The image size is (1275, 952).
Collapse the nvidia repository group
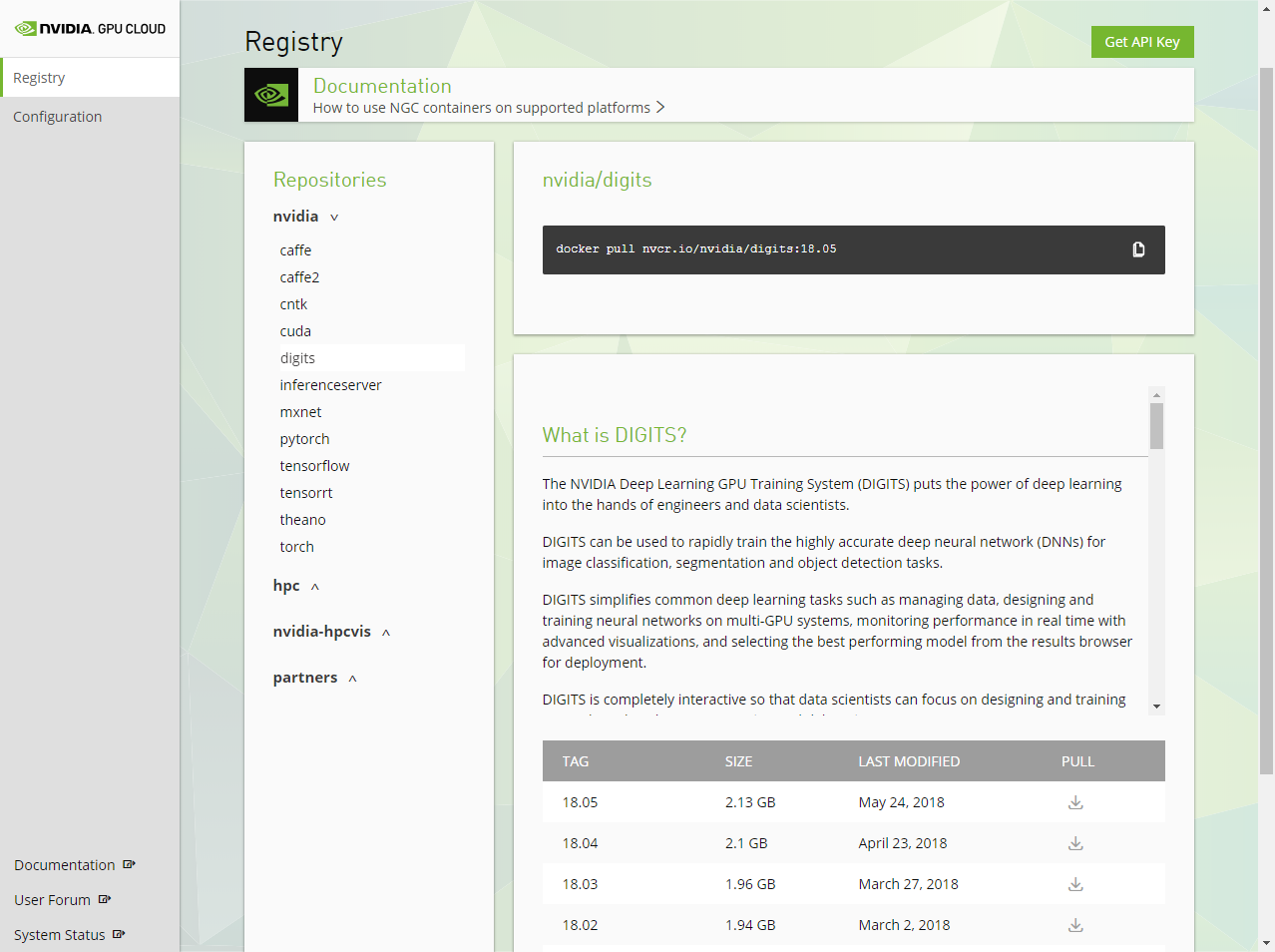tap(334, 218)
